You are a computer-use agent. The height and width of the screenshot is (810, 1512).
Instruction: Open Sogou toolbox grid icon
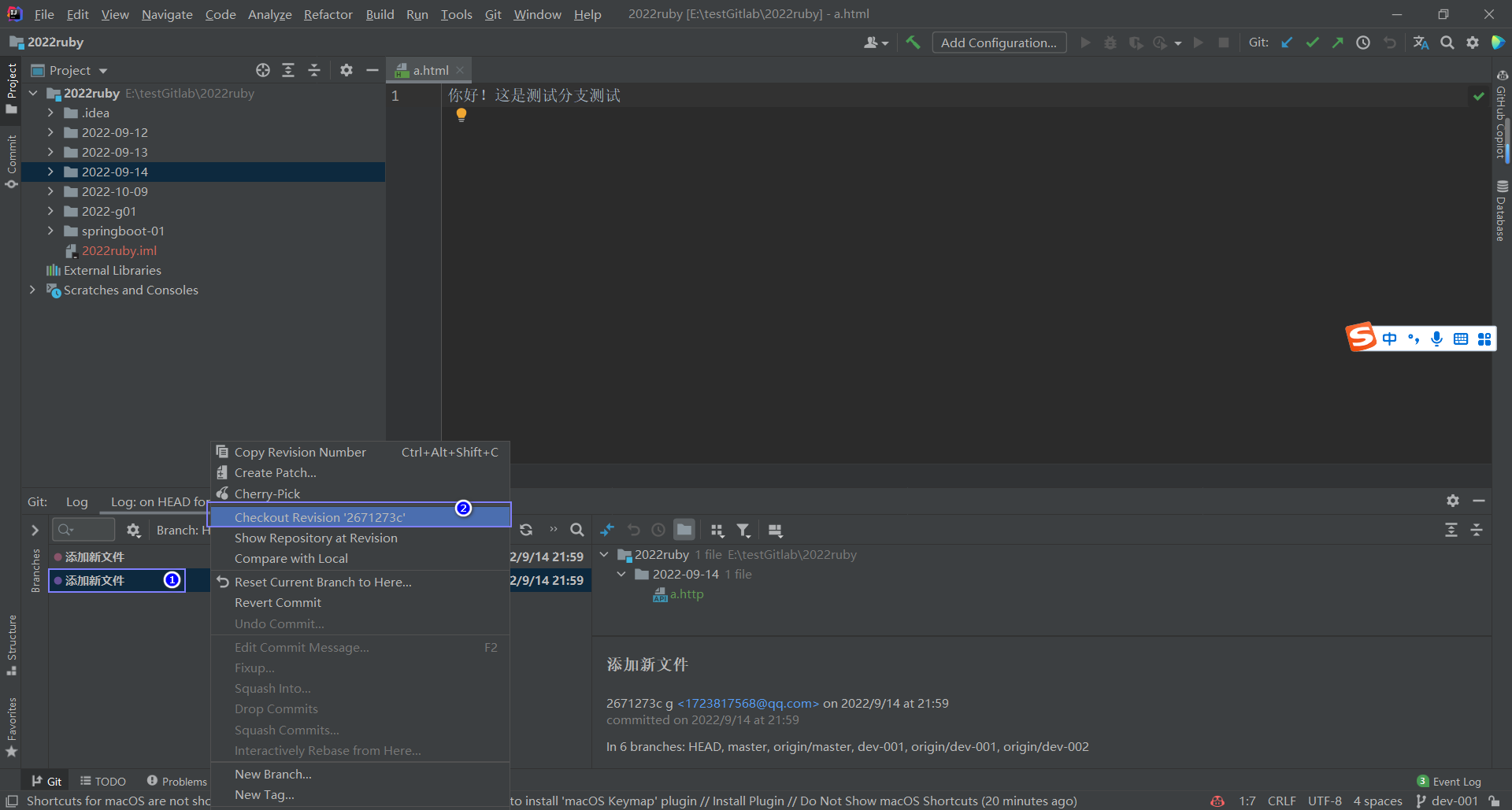pyautogui.click(x=1484, y=338)
